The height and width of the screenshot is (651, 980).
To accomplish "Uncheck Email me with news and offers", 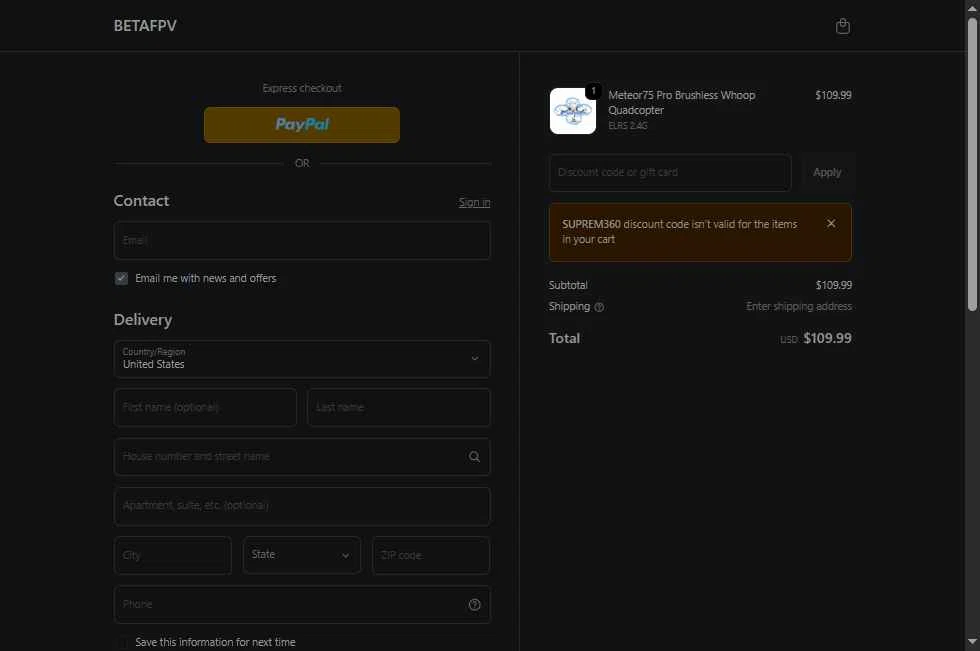I will point(121,278).
